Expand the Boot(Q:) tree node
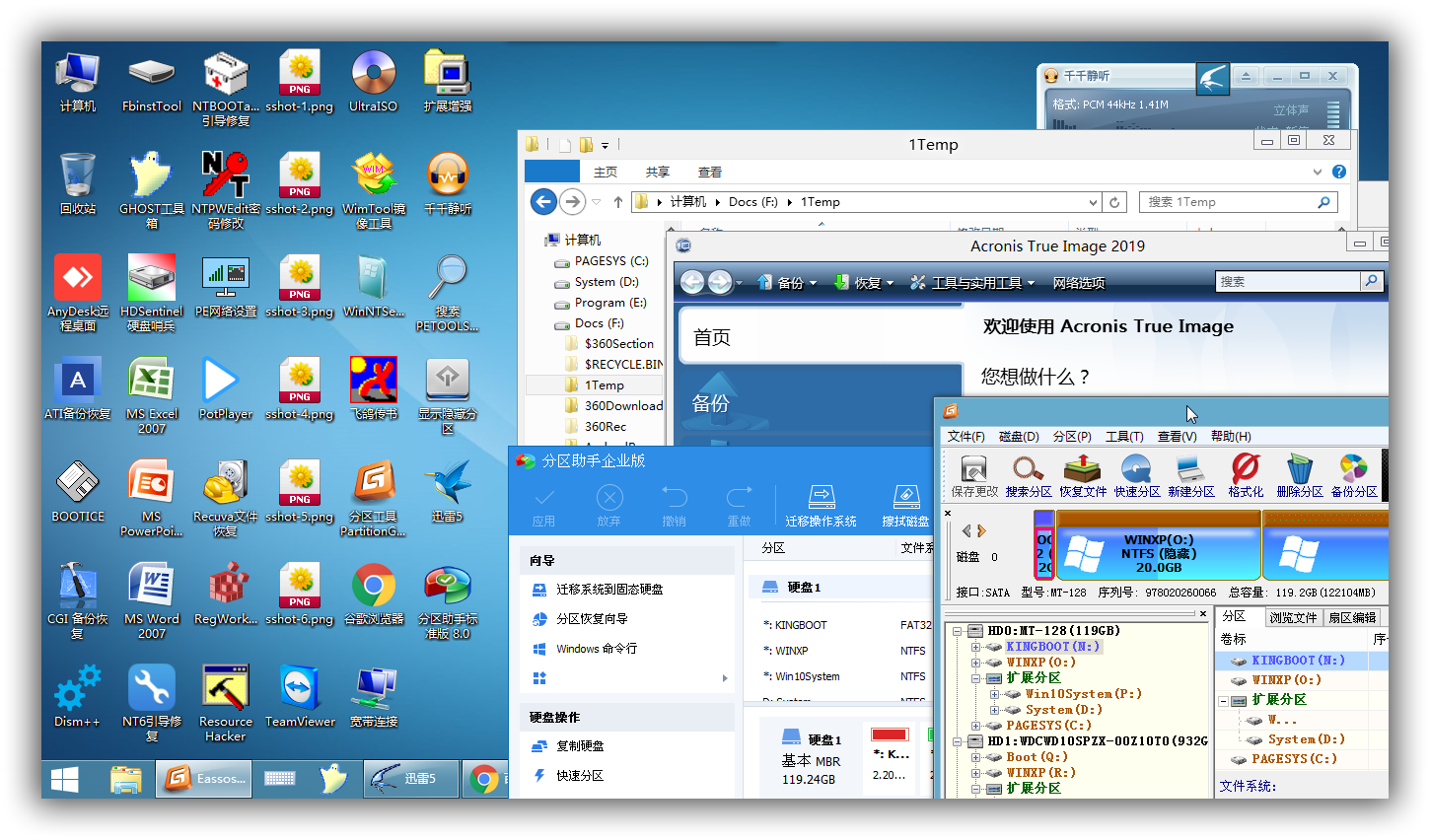The image size is (1430, 840). click(x=975, y=757)
